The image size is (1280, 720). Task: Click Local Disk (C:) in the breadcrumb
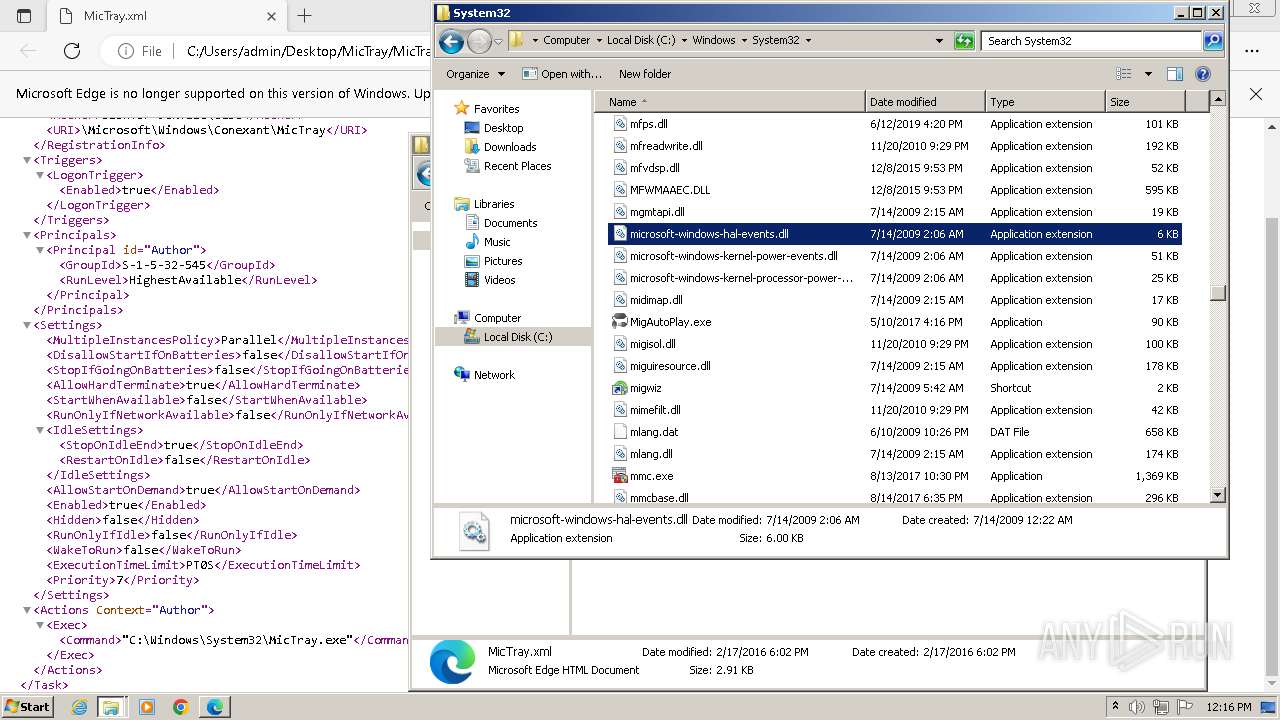643,41
